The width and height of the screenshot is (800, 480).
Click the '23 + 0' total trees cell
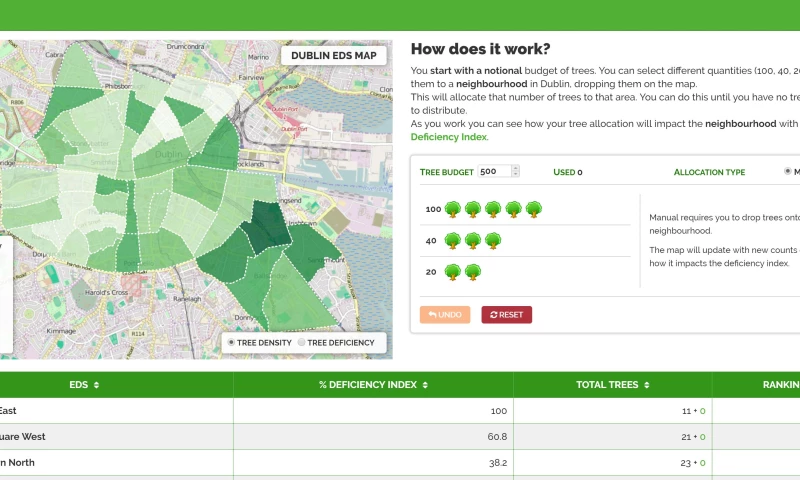click(x=613, y=463)
